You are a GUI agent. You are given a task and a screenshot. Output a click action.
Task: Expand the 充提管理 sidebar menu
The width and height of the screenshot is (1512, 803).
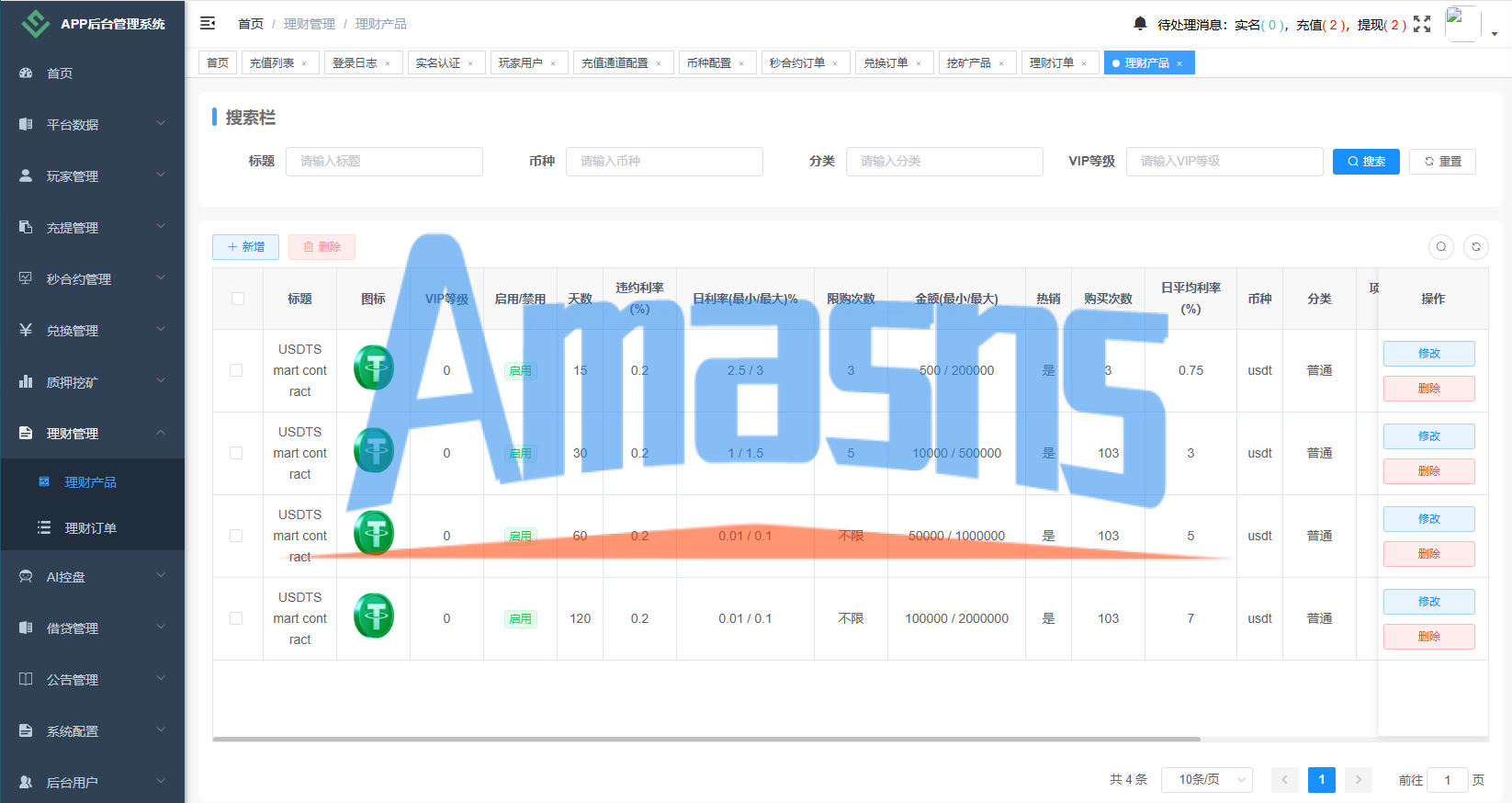pyautogui.click(x=92, y=227)
